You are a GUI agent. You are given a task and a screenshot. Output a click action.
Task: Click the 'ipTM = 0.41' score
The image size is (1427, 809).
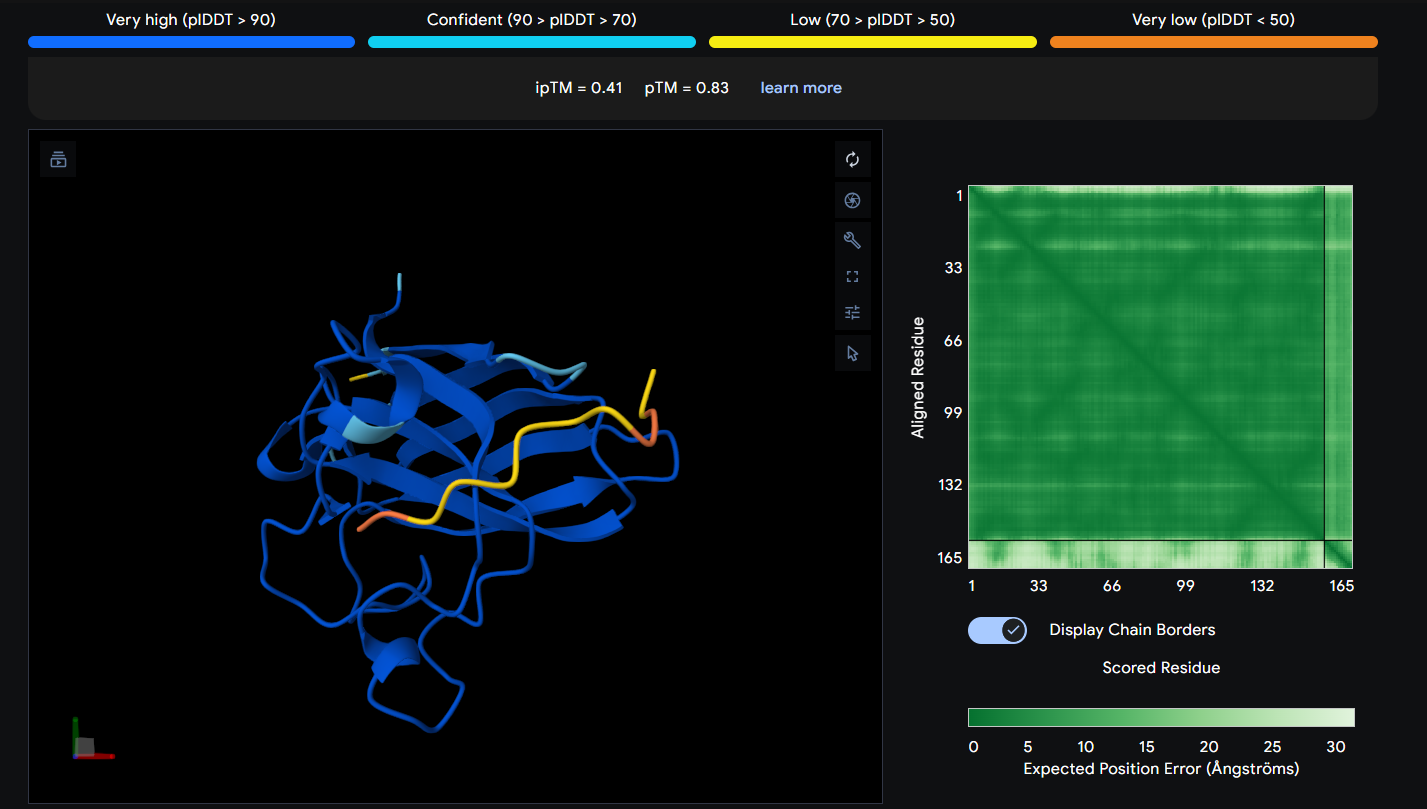pyautogui.click(x=579, y=88)
